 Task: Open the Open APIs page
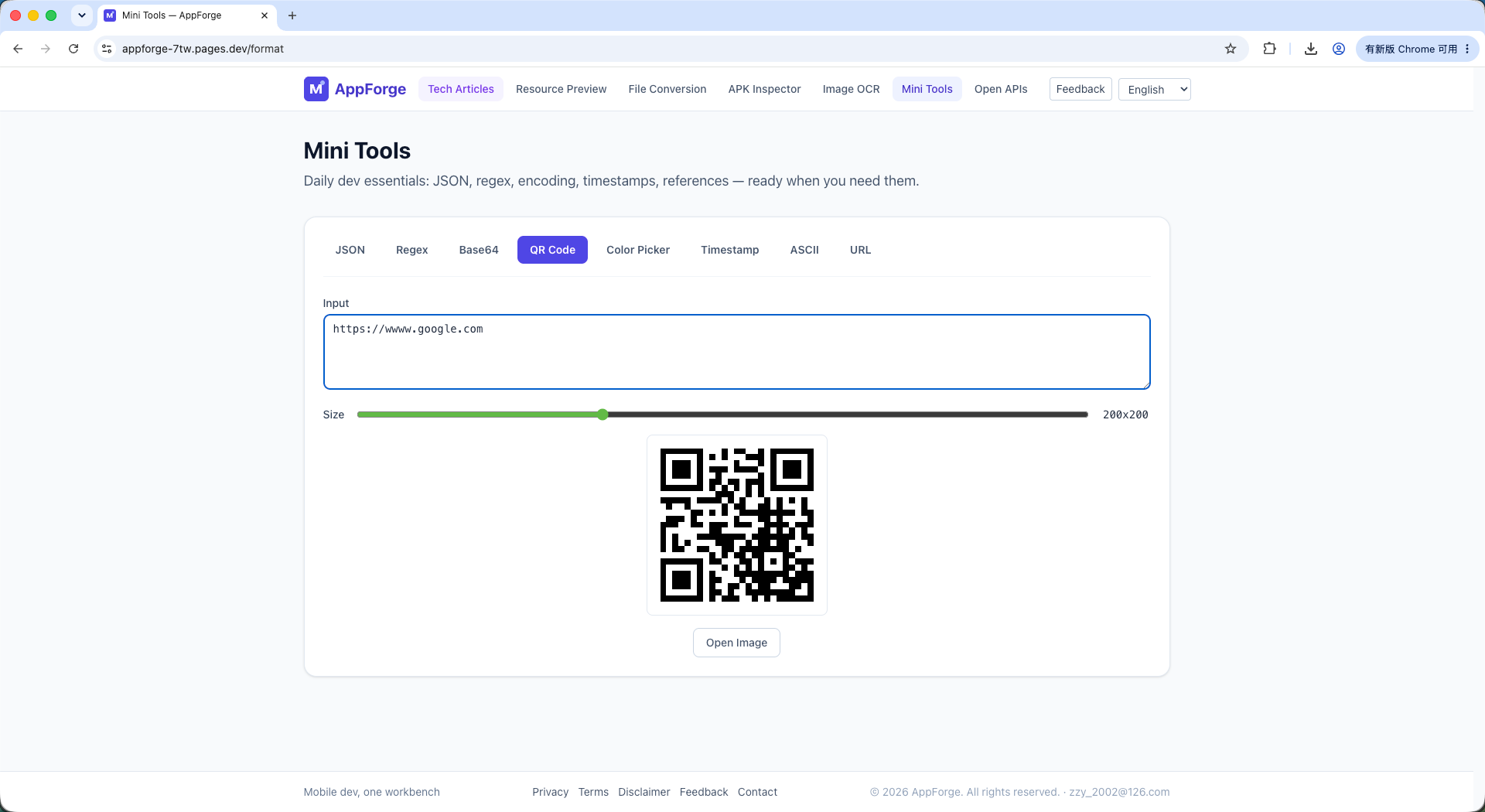[x=1001, y=89]
